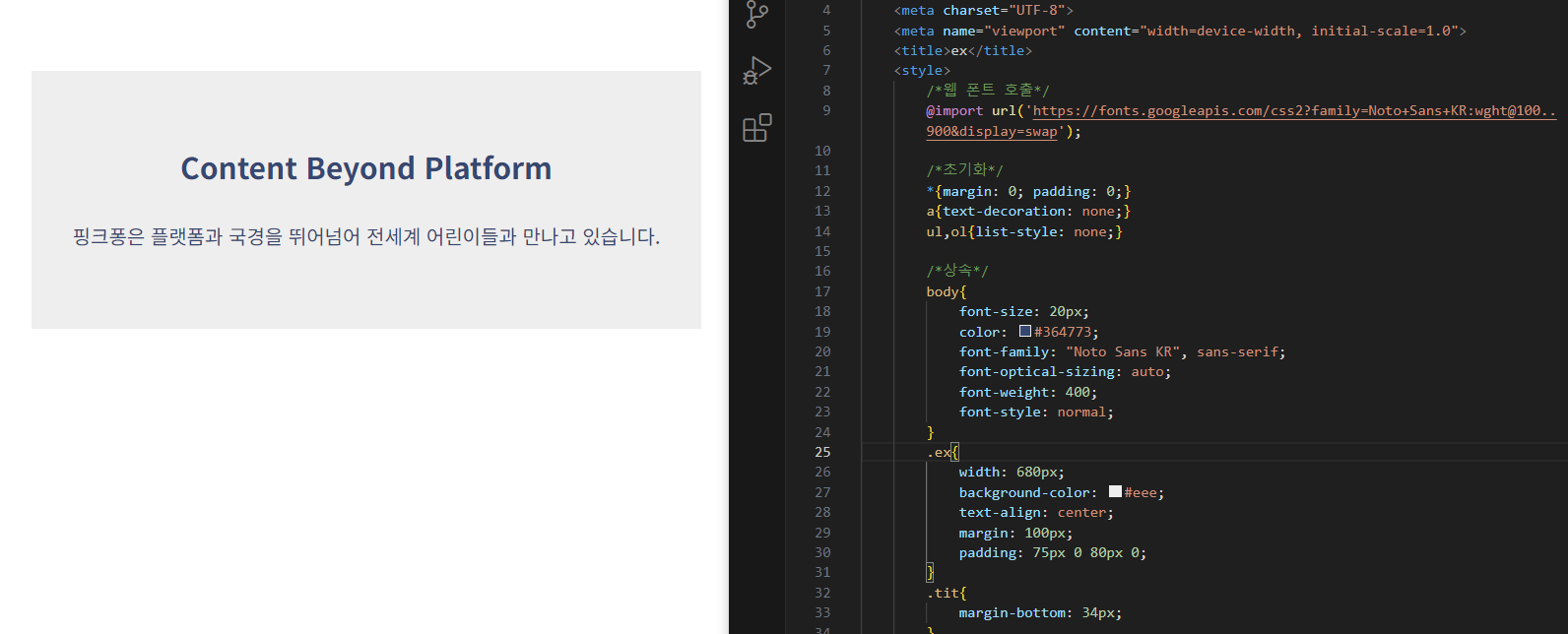Click '*{margin: 0; padding: 0;}' line
Image resolution: width=1568 pixels, height=634 pixels.
pos(1028,191)
